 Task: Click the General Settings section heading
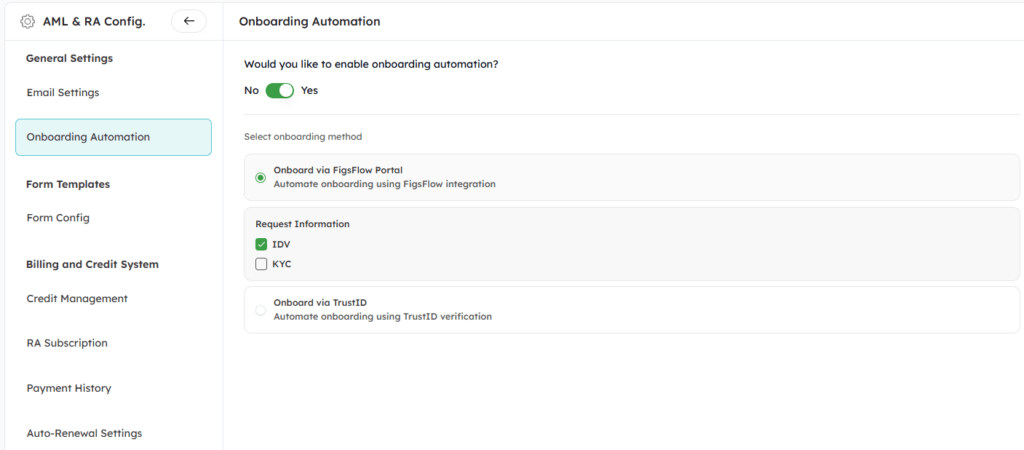tap(69, 58)
